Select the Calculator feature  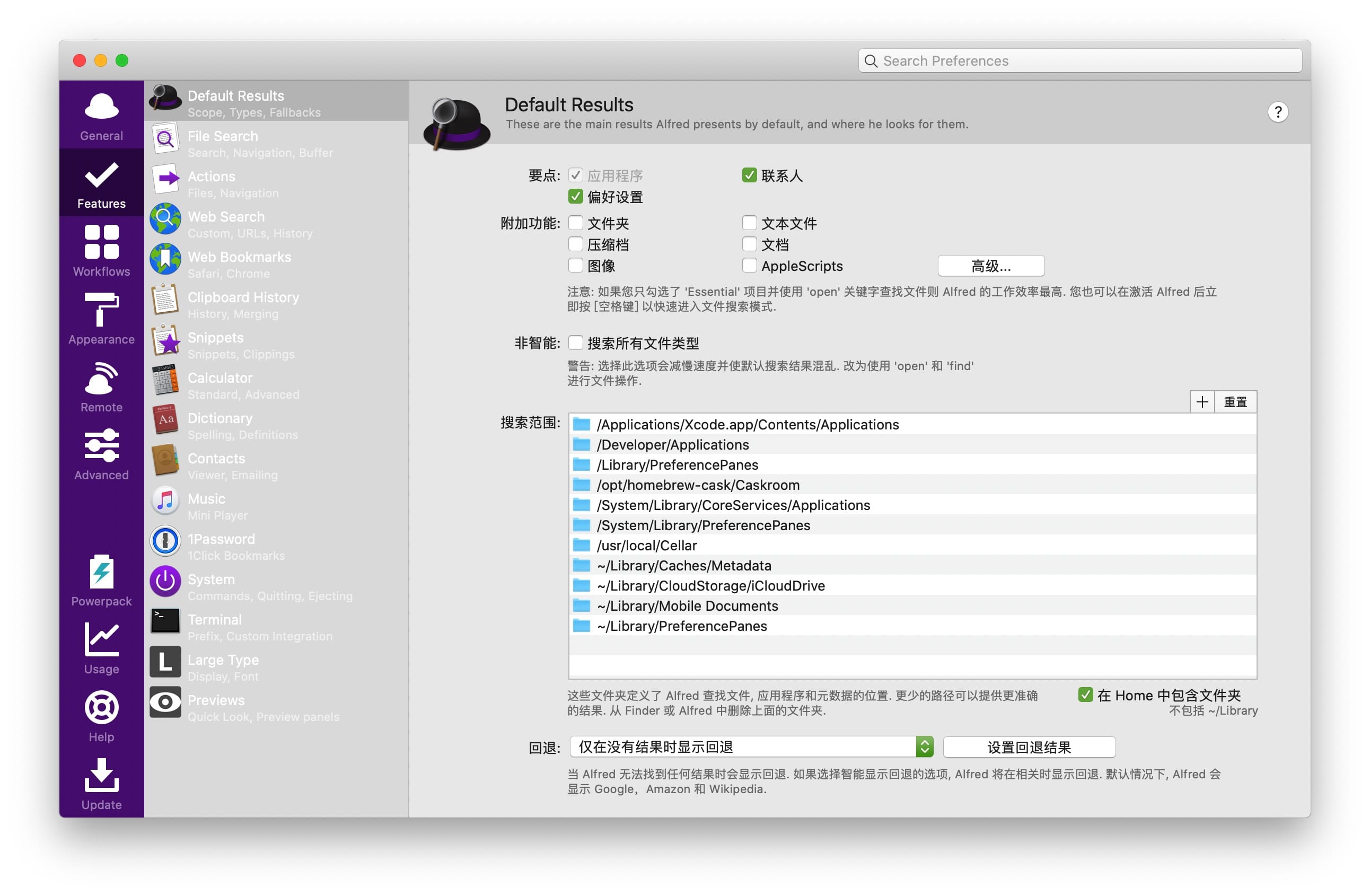220,385
